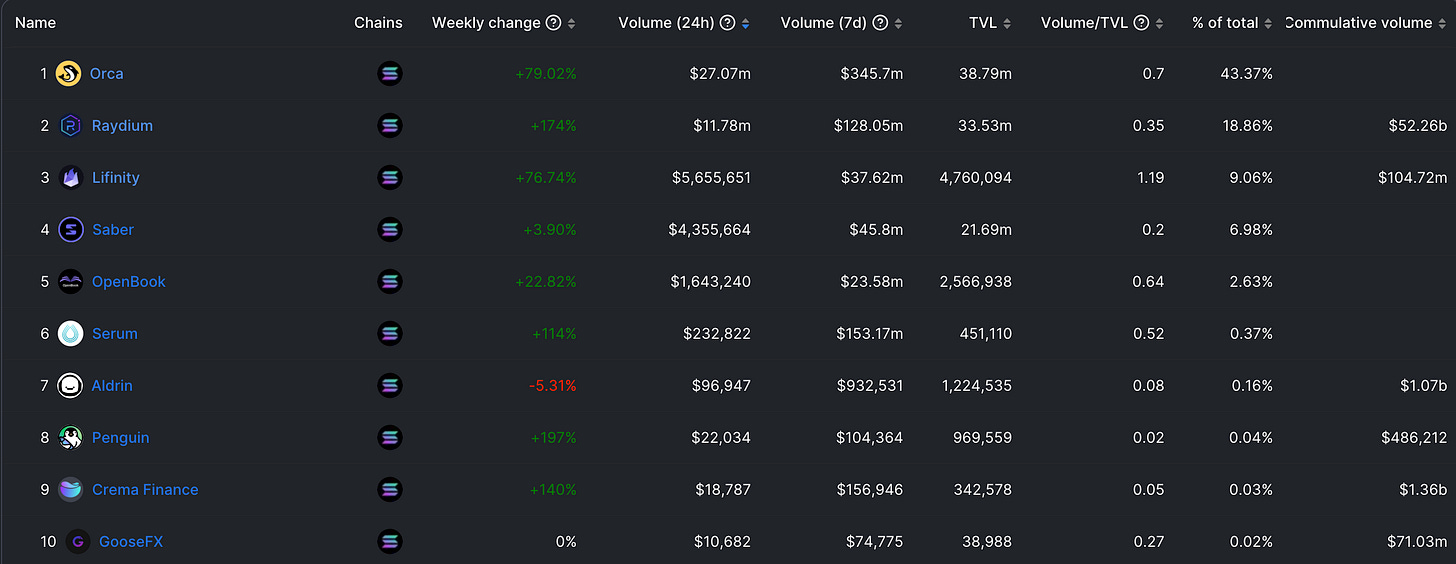Open the GooseFX protocol link

click(131, 541)
